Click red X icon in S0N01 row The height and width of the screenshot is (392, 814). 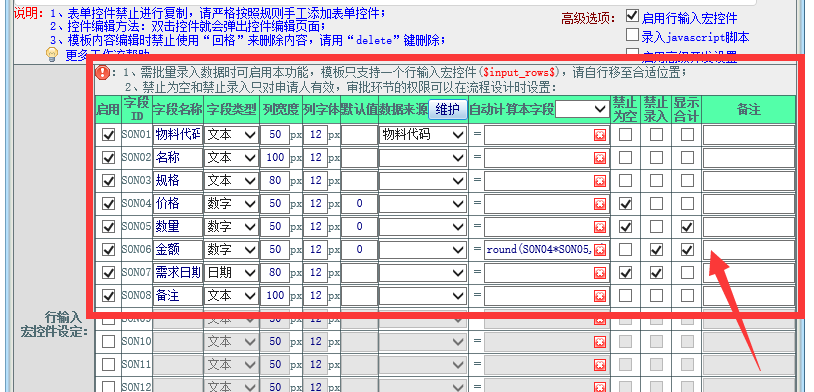click(600, 135)
